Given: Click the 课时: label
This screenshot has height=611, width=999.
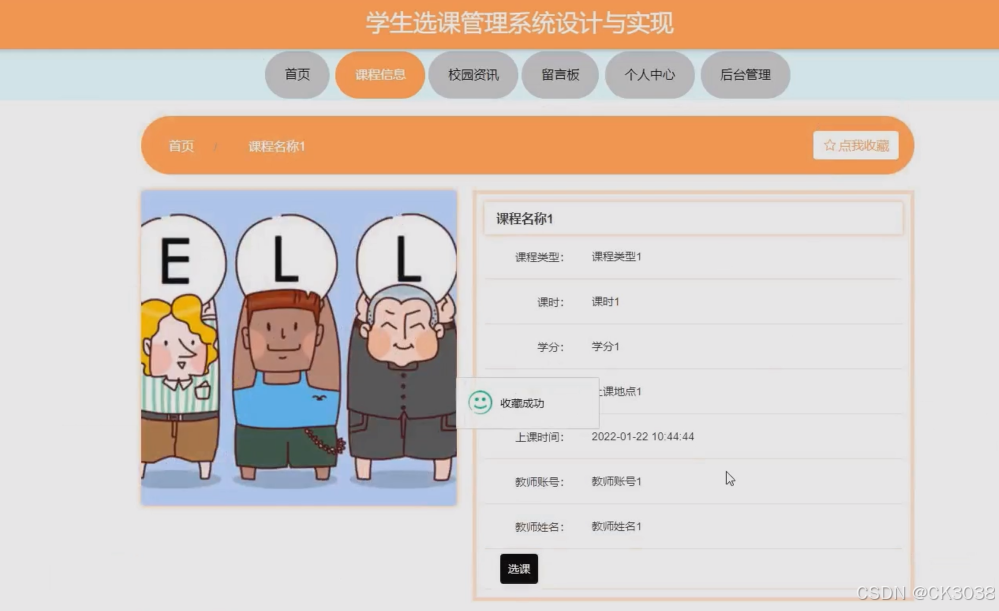Looking at the screenshot, I should (550, 302).
